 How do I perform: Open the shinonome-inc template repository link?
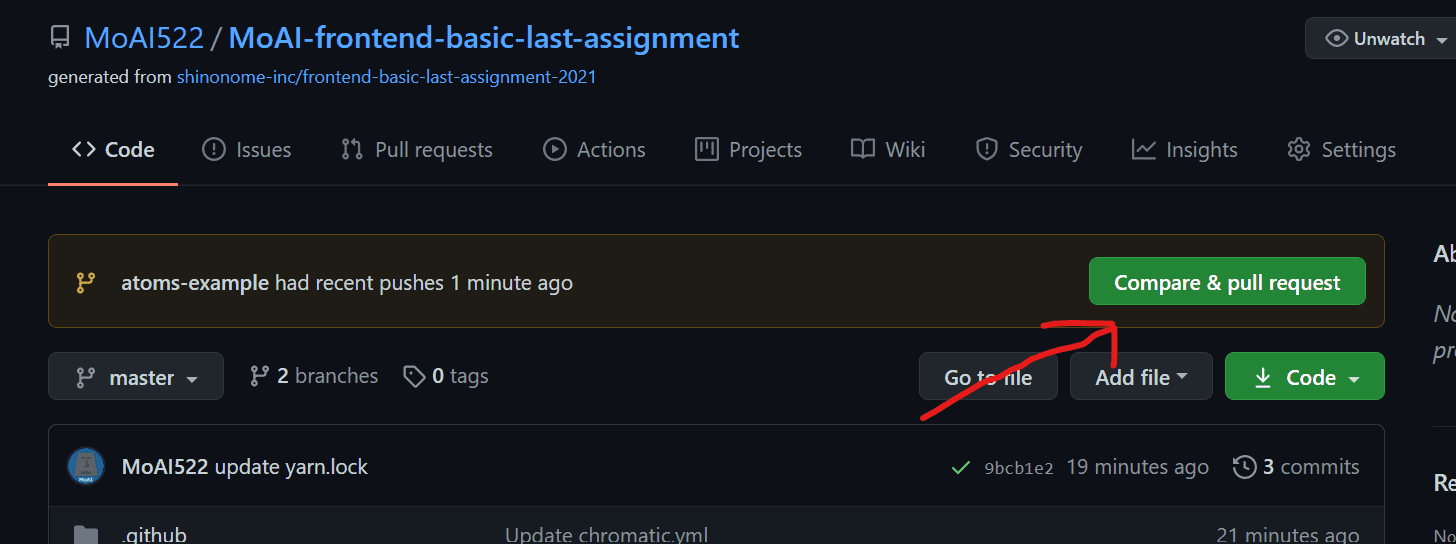point(386,76)
